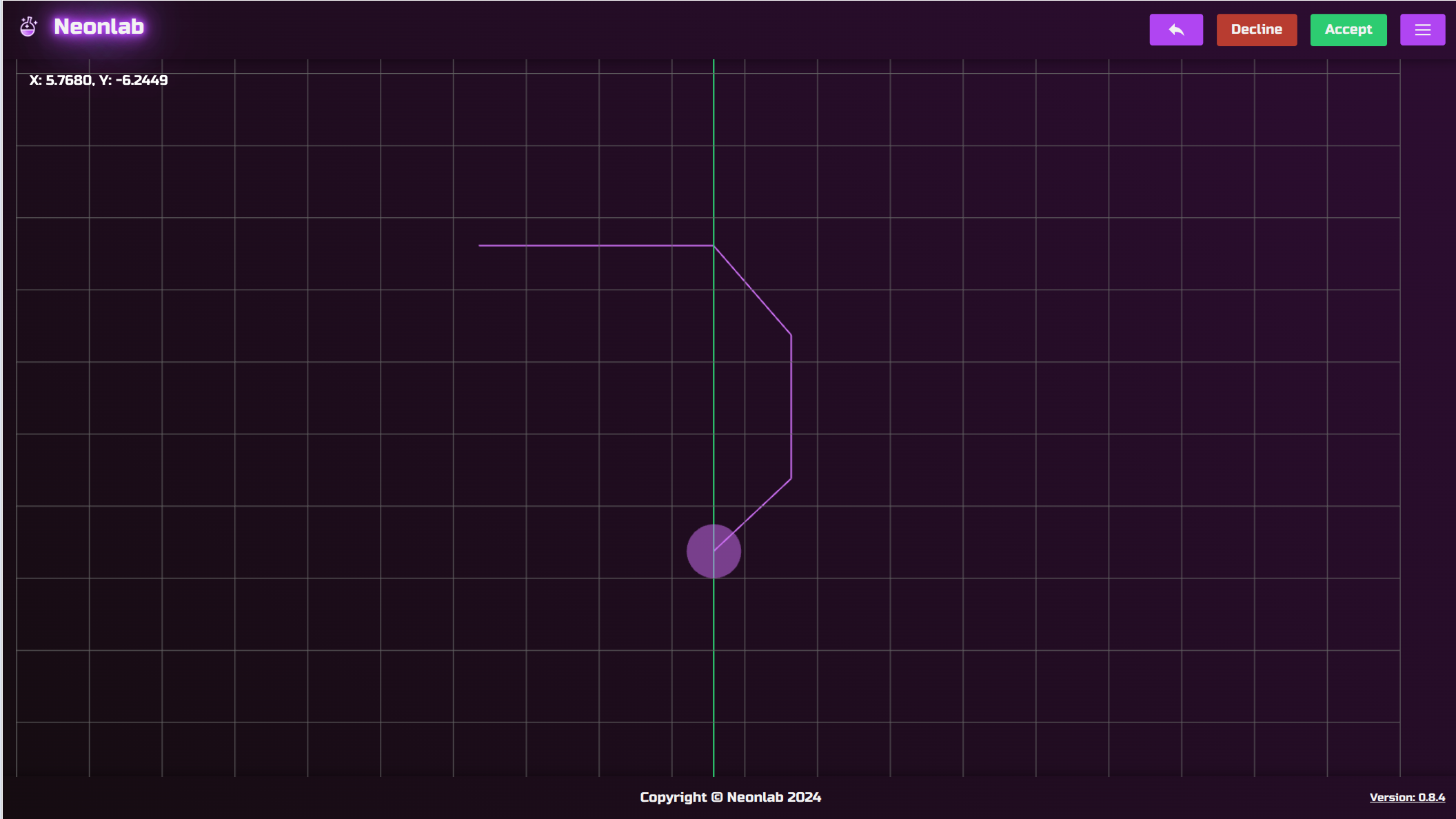This screenshot has height=819, width=1456.
Task: Accept the drawn path
Action: [x=1348, y=29]
